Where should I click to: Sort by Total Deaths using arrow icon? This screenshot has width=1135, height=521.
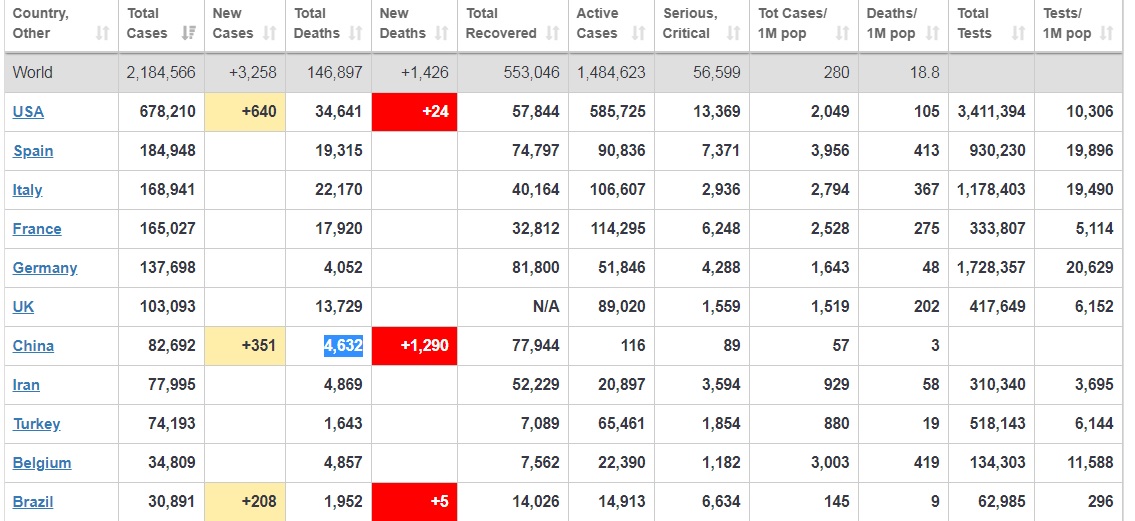(x=356, y=34)
